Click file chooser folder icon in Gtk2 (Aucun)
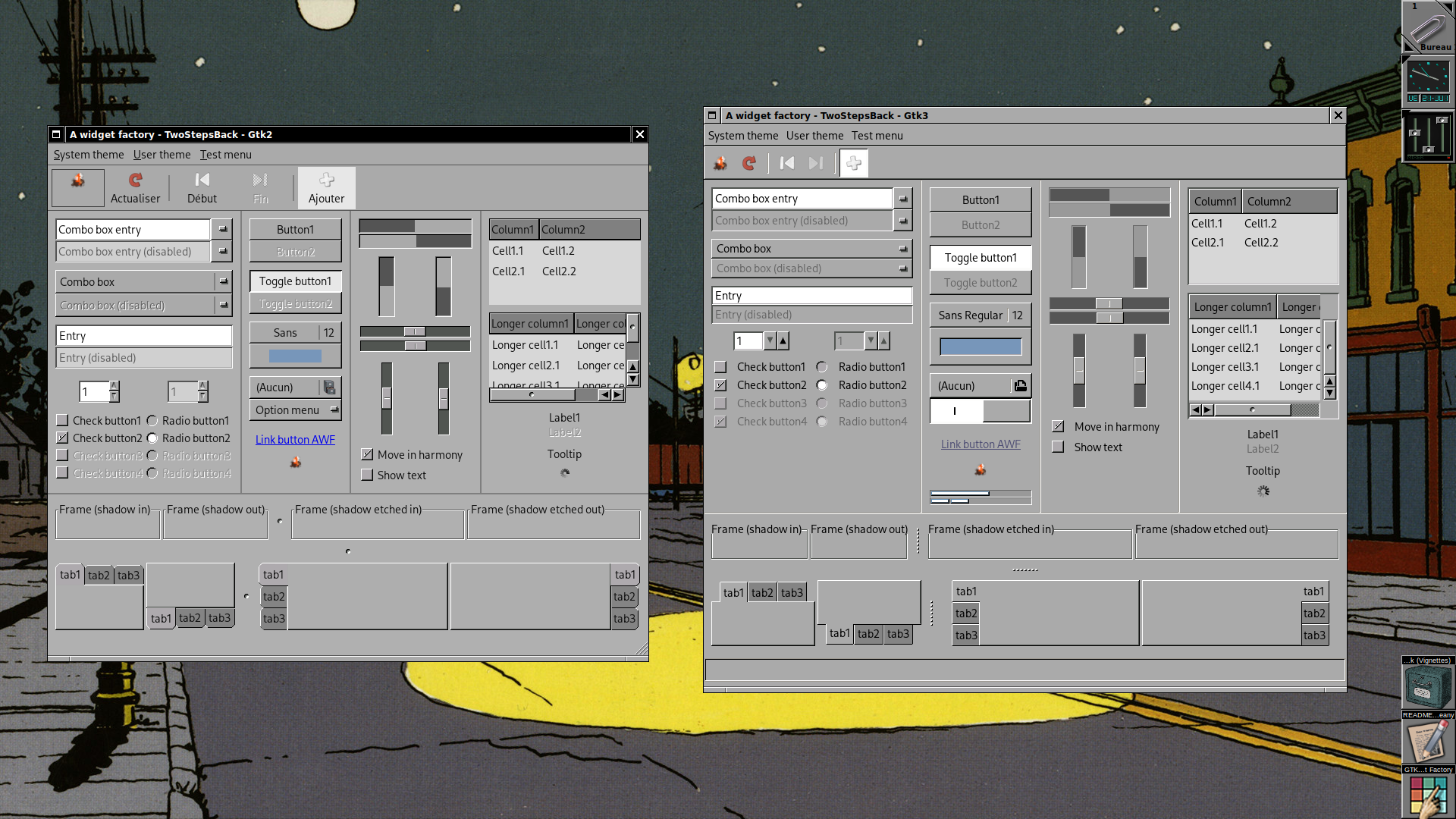 click(329, 388)
